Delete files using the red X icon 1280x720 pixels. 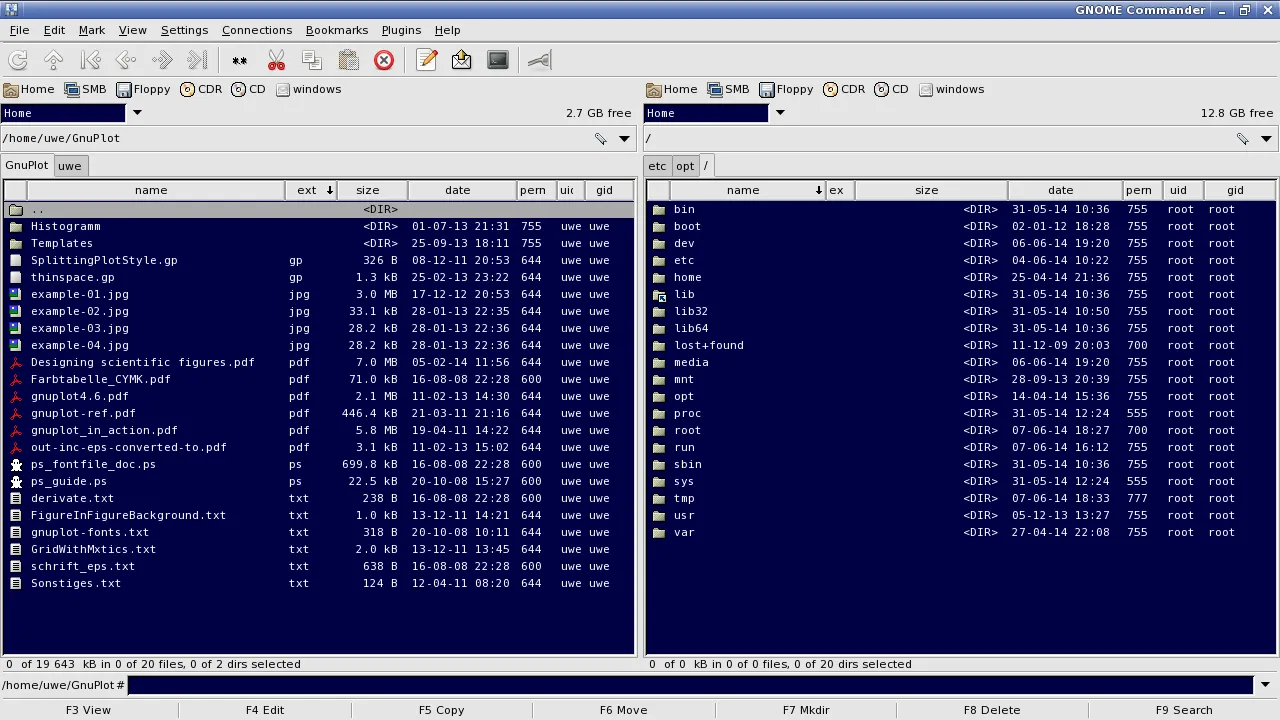point(384,60)
